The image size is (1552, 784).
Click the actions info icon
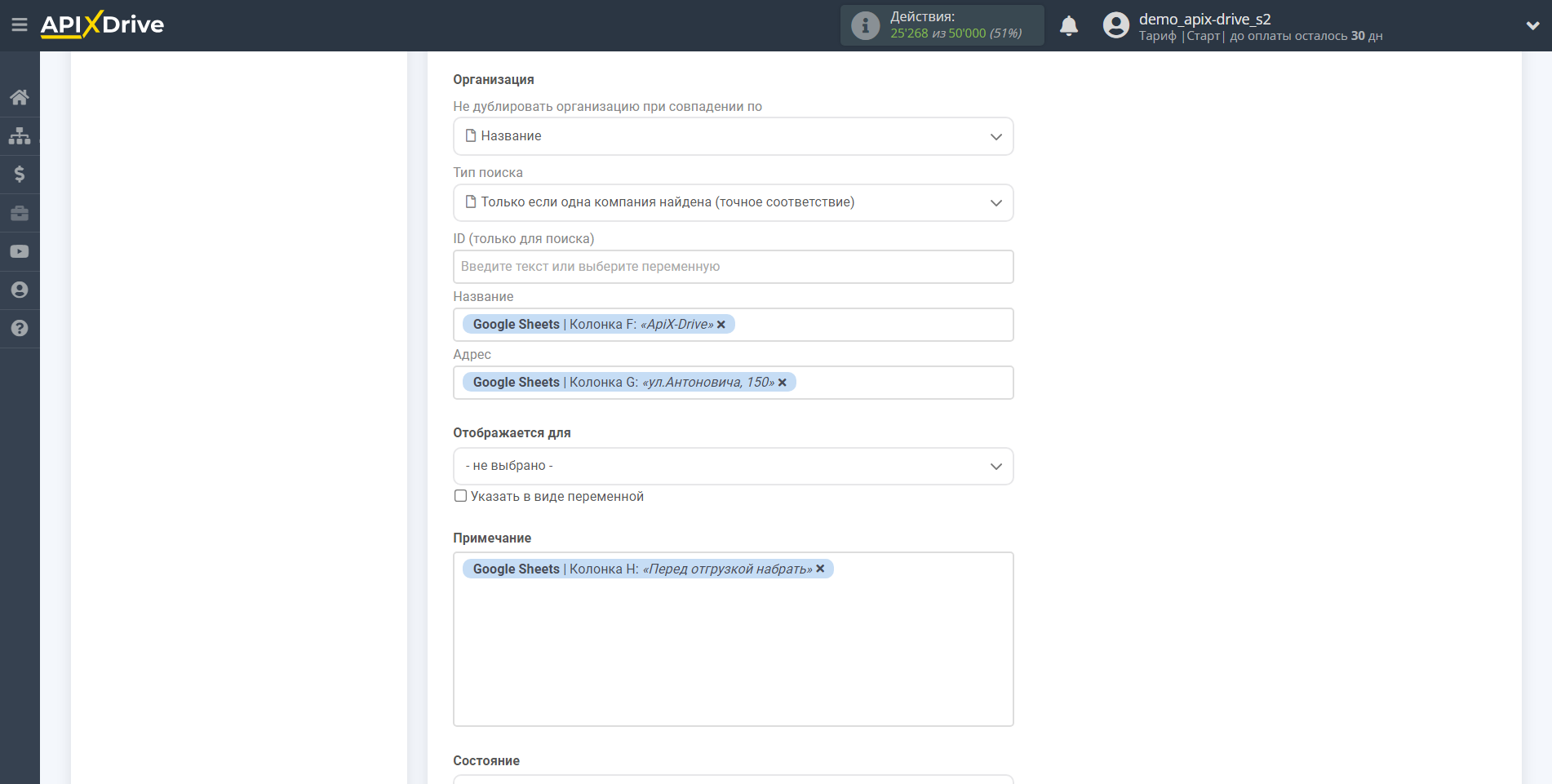tap(865, 25)
